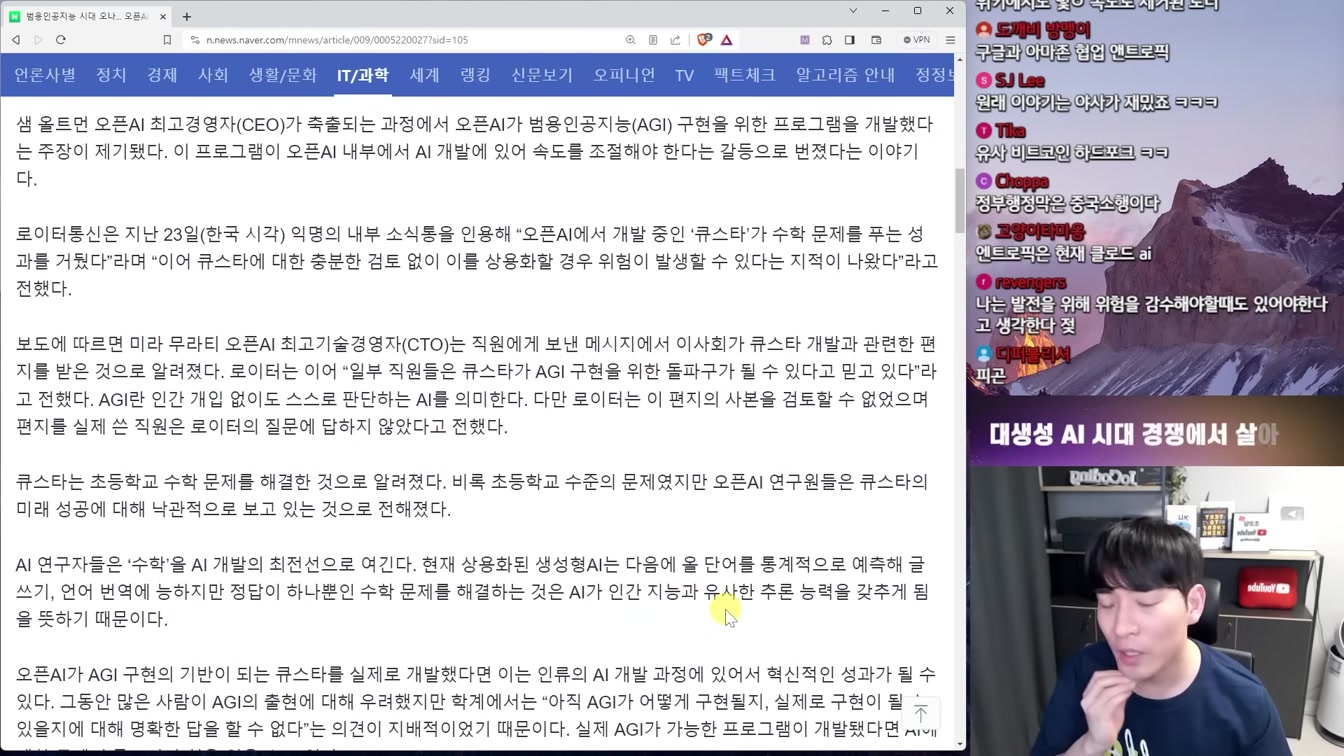1344x756 pixels.
Task: Click the revengers chat username
Action: 1030,282
